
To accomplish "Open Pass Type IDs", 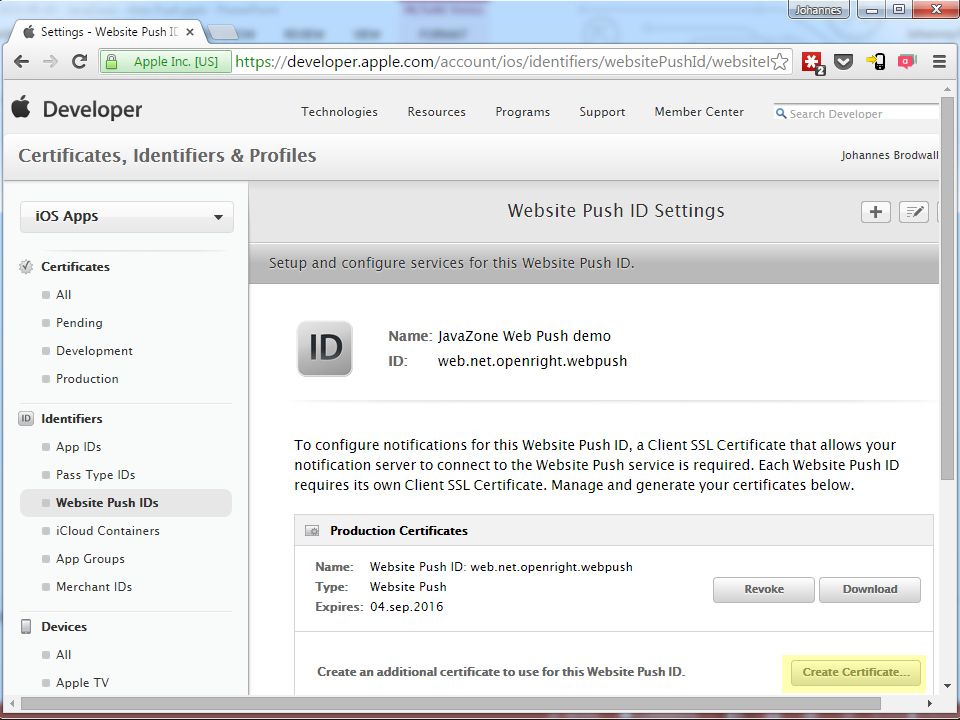I will click(x=96, y=475).
